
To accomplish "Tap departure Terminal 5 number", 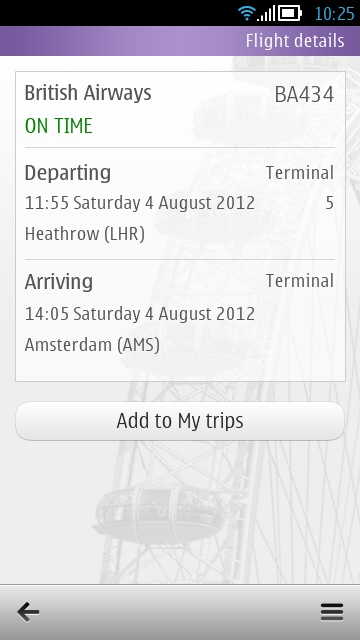I will pyautogui.click(x=329, y=203).
